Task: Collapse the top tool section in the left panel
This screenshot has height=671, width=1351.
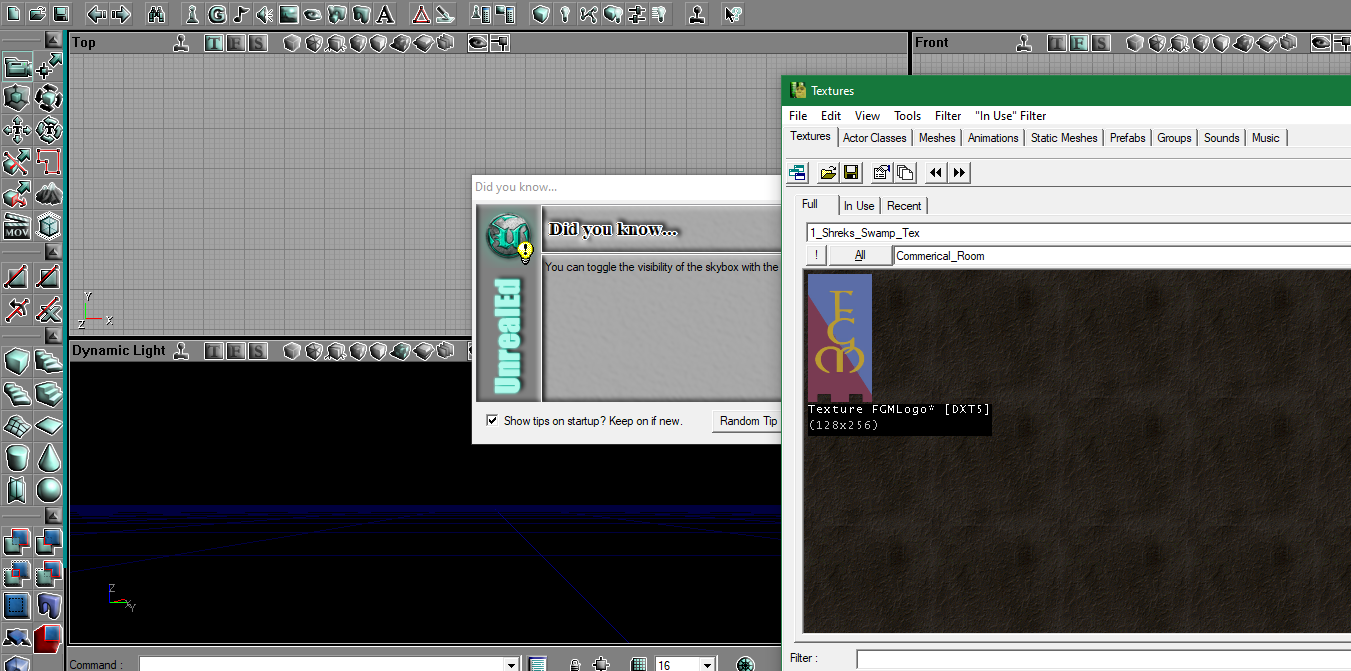Action: point(53,40)
